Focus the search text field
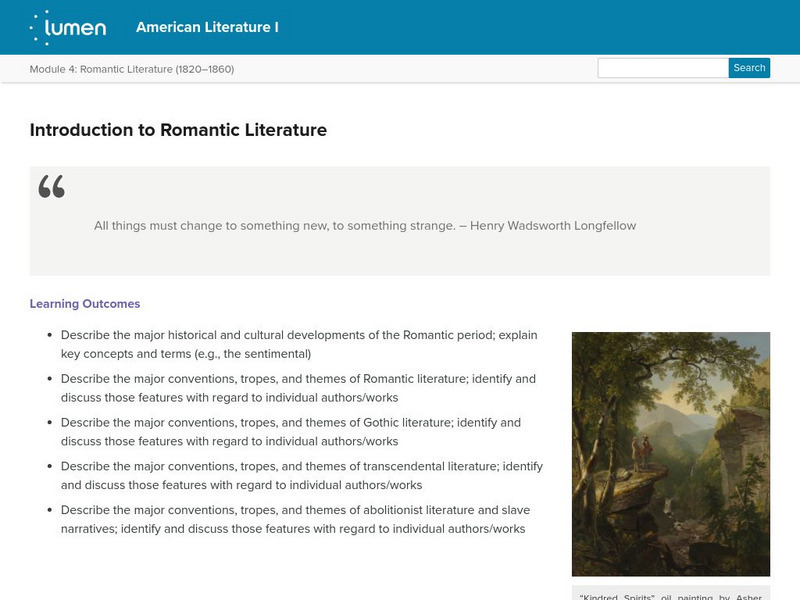Screen dimensions: 800x600 [x=662, y=68]
